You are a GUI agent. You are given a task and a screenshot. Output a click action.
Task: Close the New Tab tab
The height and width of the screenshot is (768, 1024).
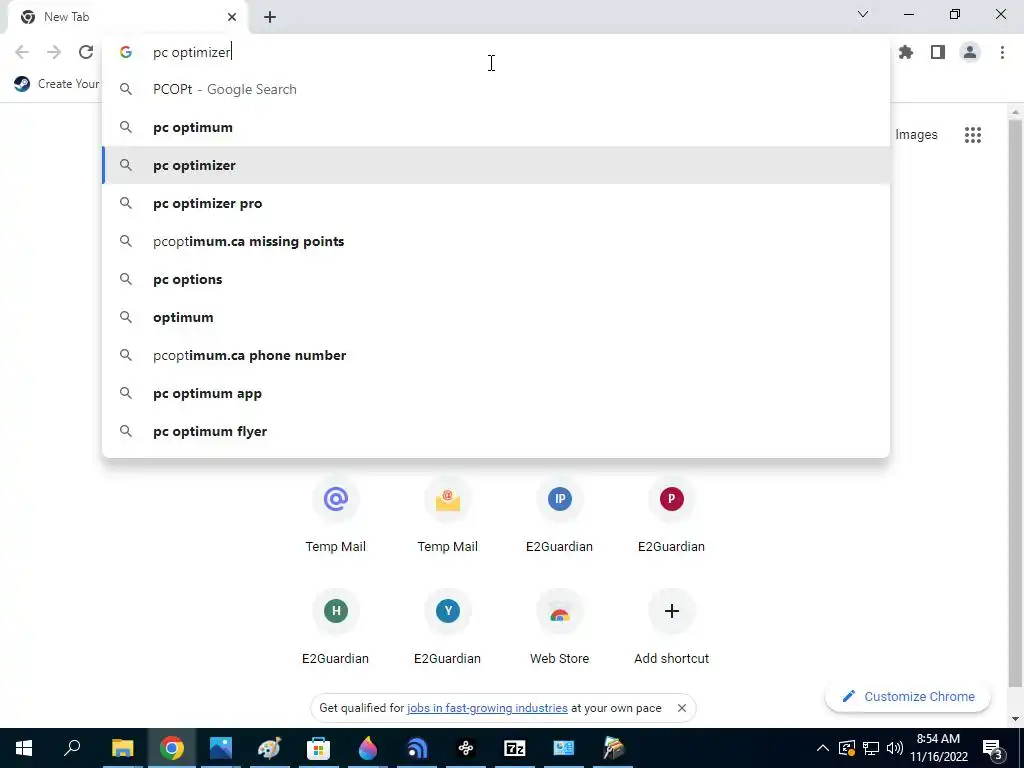coord(232,17)
